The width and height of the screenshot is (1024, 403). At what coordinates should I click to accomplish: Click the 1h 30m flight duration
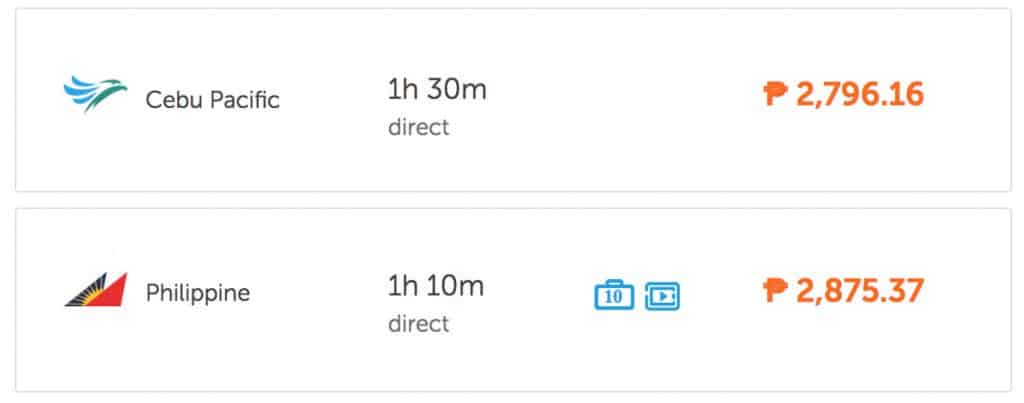click(437, 90)
